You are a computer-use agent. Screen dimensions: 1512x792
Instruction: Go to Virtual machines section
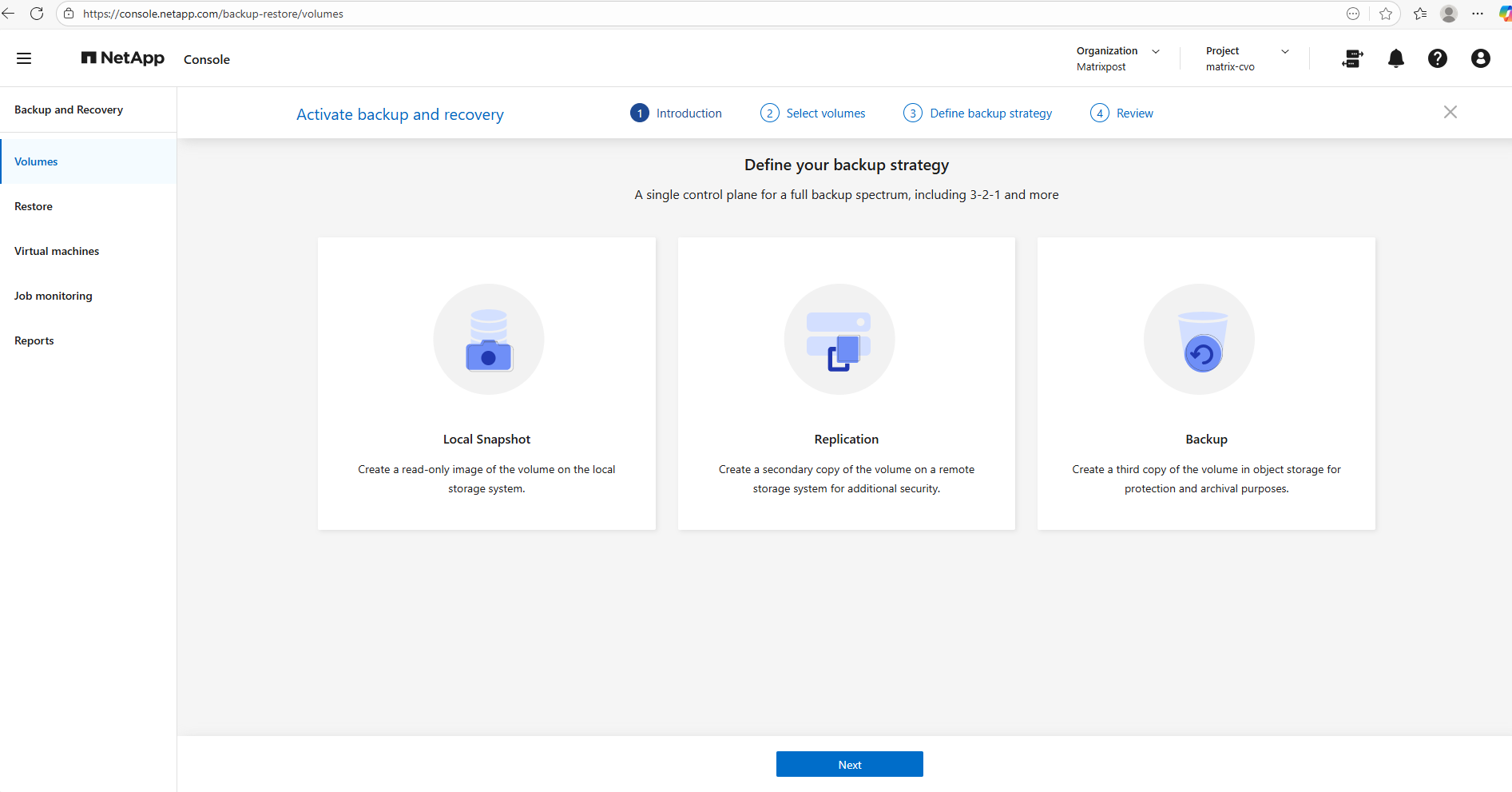coord(57,251)
